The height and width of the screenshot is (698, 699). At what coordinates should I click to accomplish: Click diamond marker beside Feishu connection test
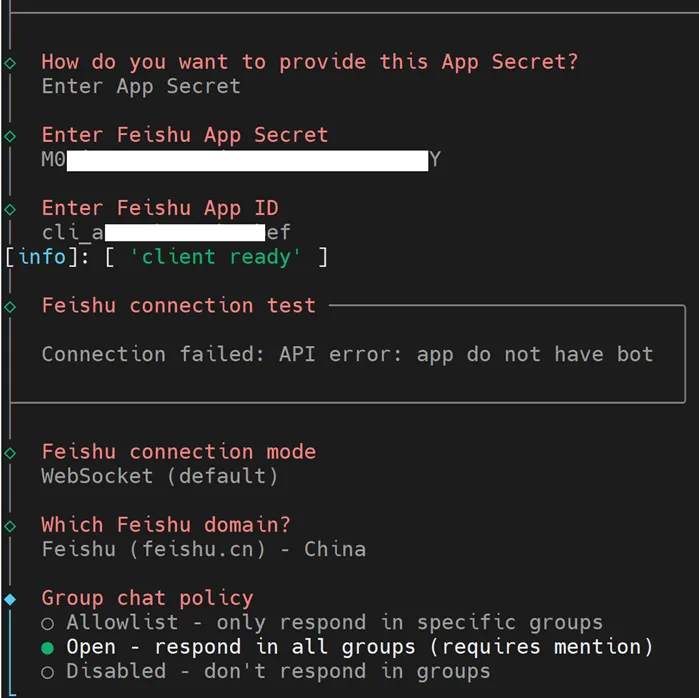click(10, 307)
